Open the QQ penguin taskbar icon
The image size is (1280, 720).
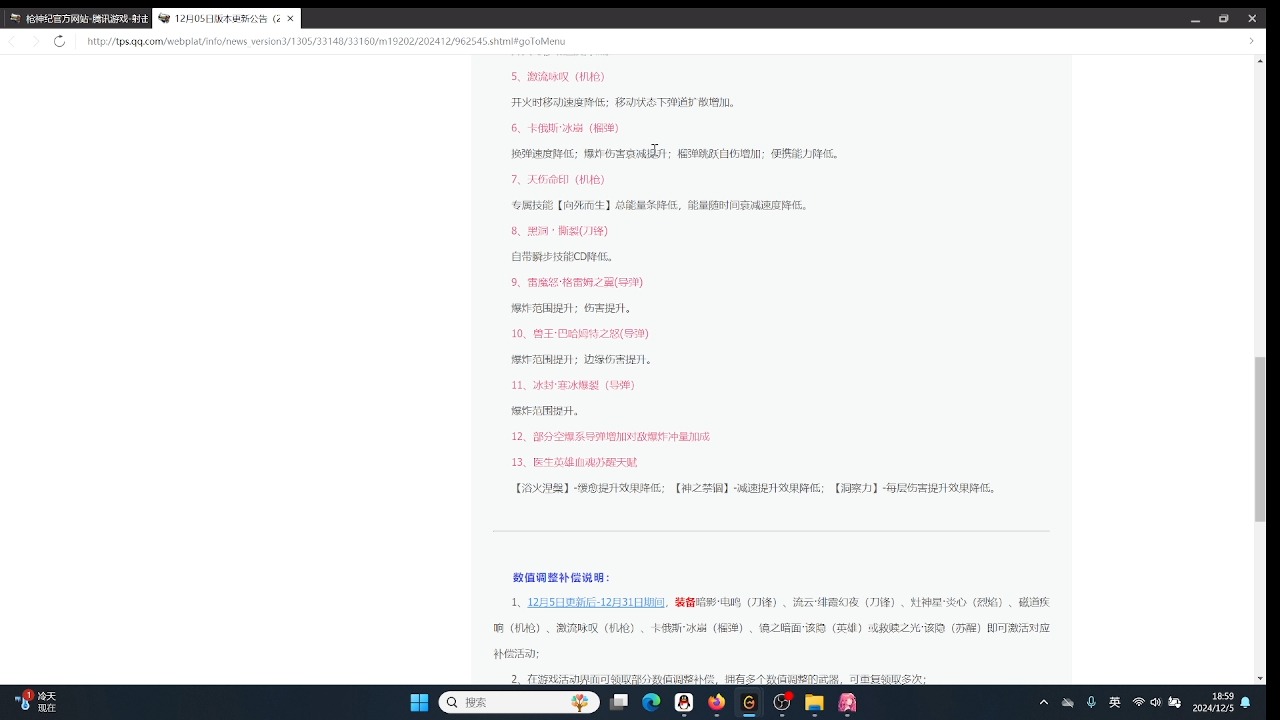click(684, 702)
